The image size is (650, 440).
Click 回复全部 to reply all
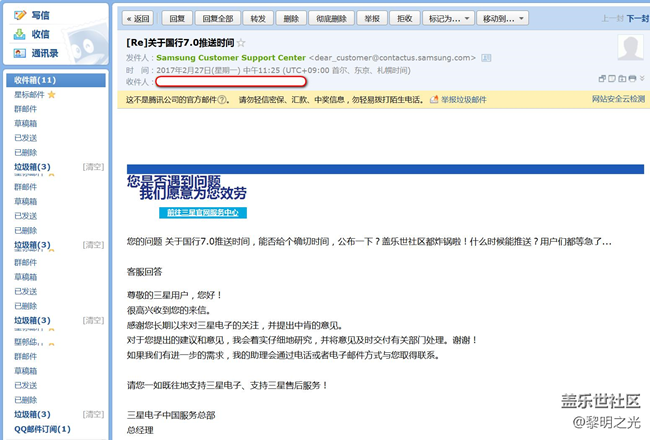(x=218, y=19)
